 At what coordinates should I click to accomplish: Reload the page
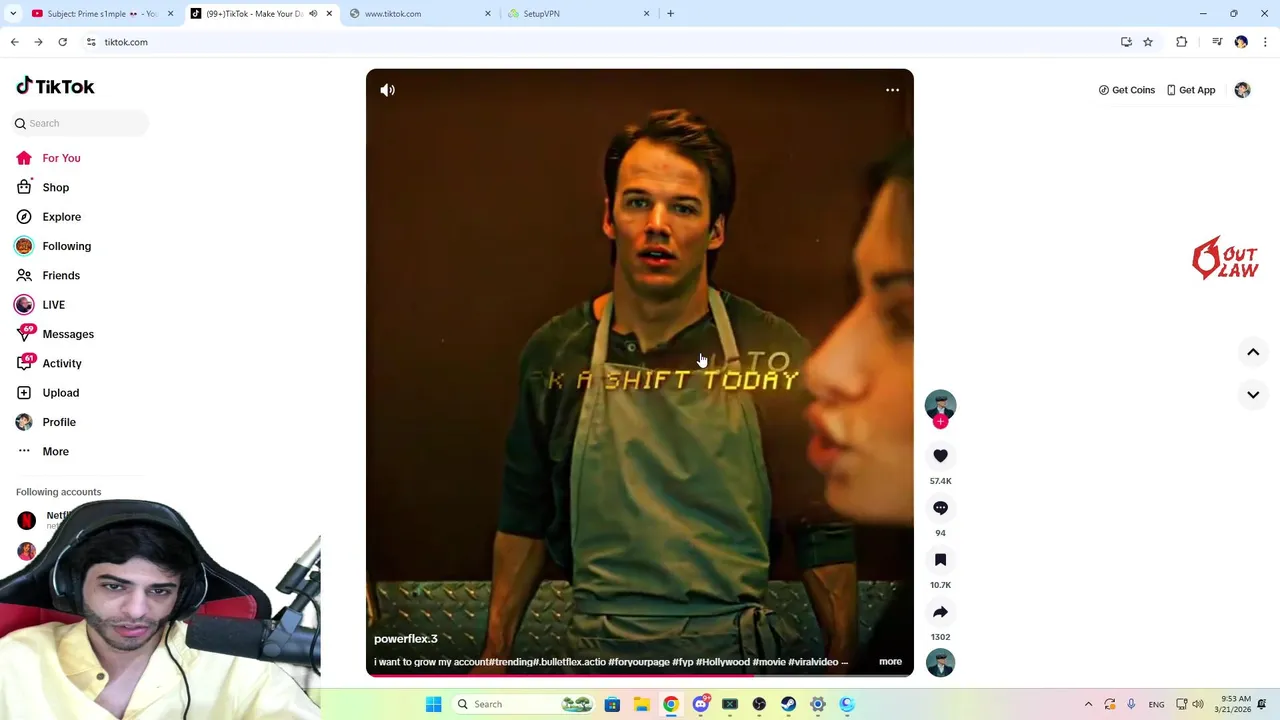point(62,42)
